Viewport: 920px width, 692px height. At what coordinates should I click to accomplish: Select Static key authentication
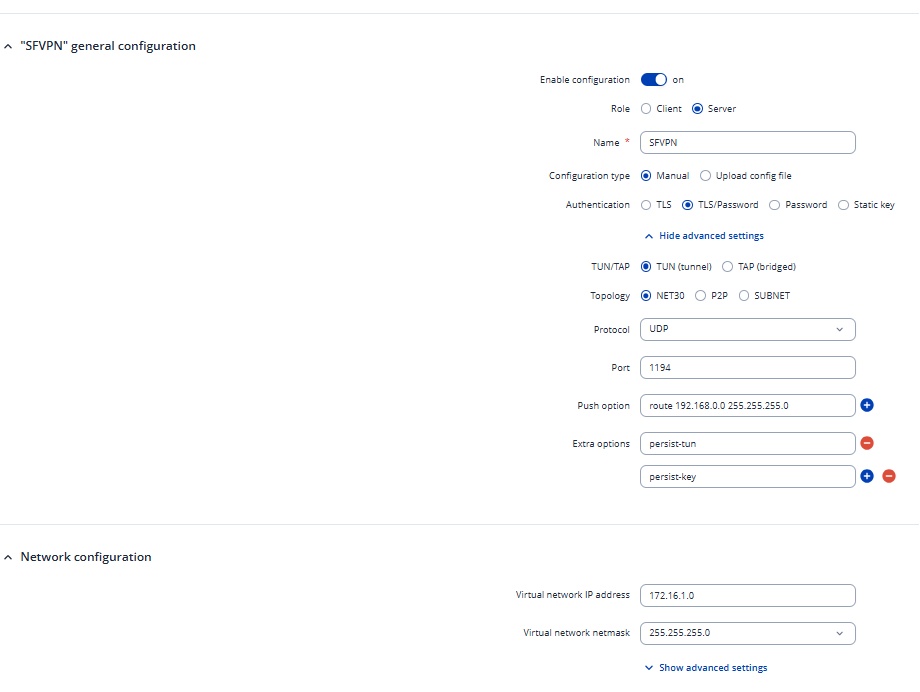pos(844,205)
